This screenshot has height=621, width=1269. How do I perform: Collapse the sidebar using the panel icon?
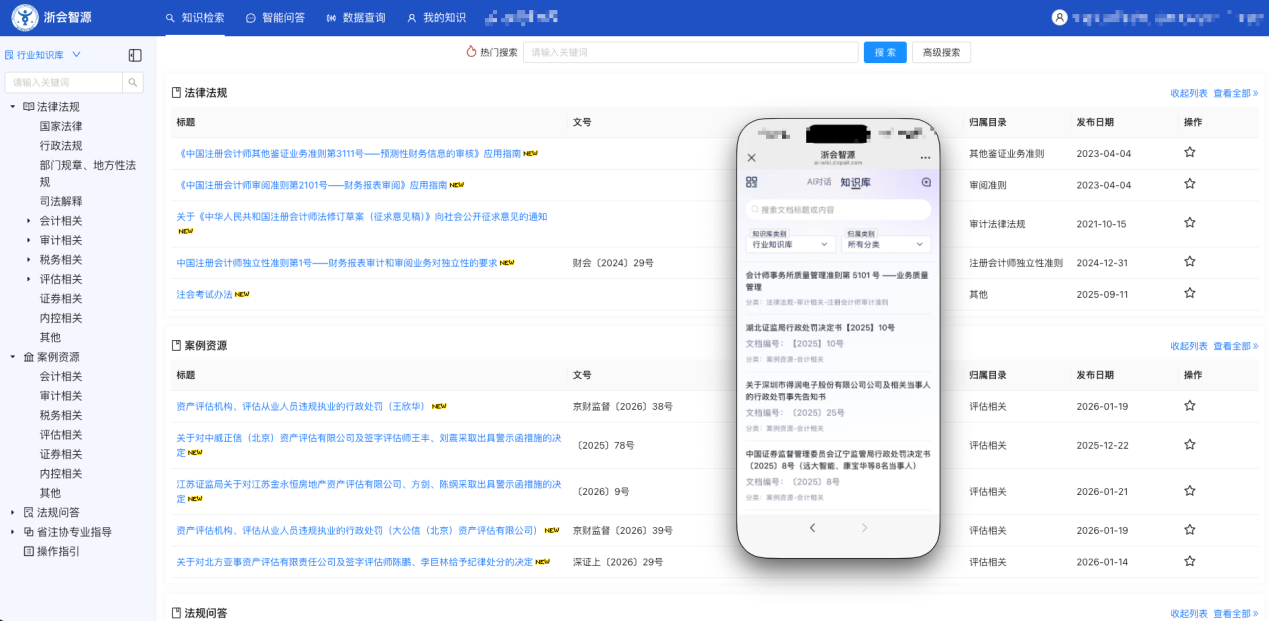(x=134, y=55)
